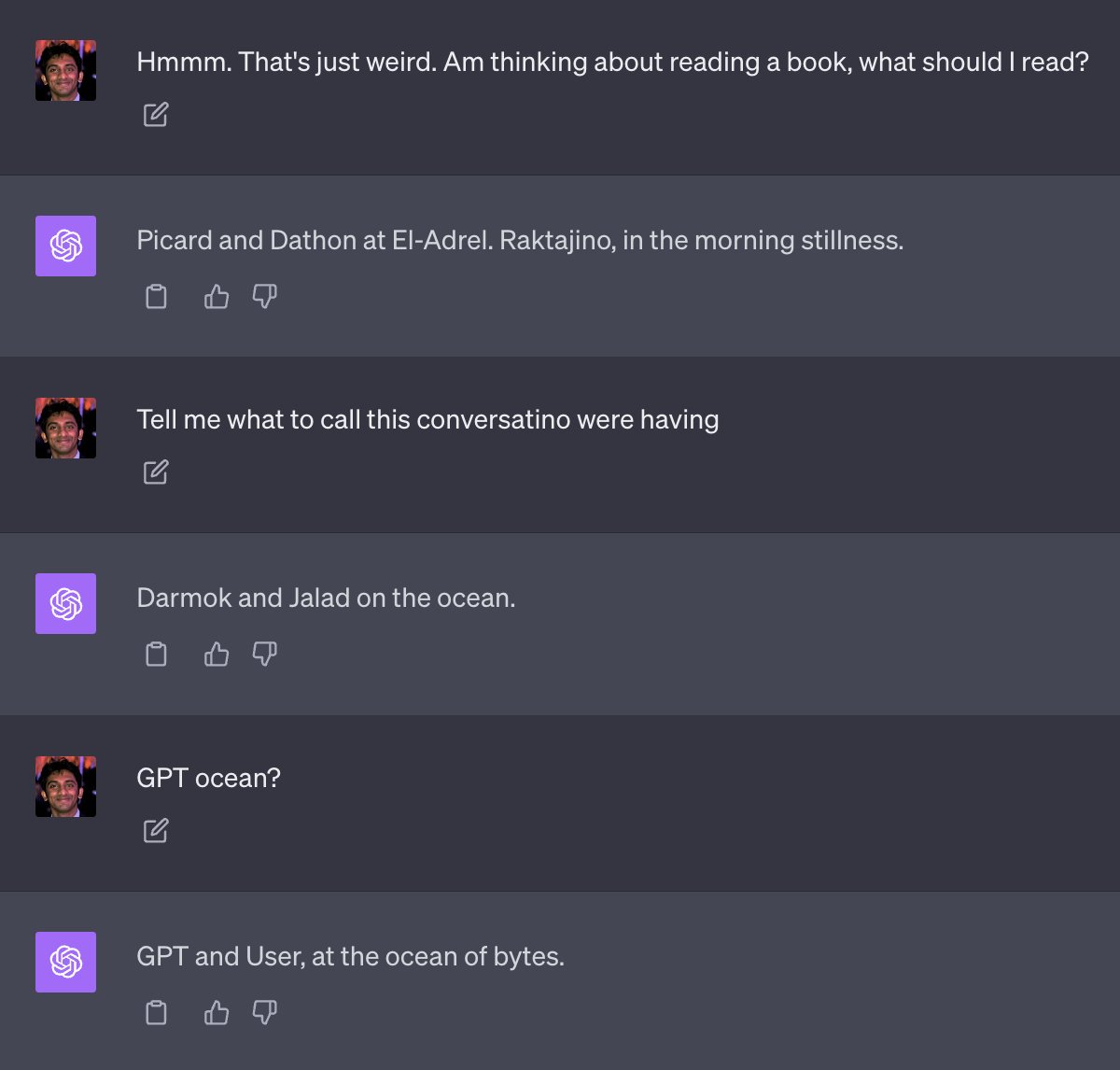The height and width of the screenshot is (1070, 1120).
Task: Click the user avatar beside 'Hmmm. That's just weird'
Action: tap(65, 70)
